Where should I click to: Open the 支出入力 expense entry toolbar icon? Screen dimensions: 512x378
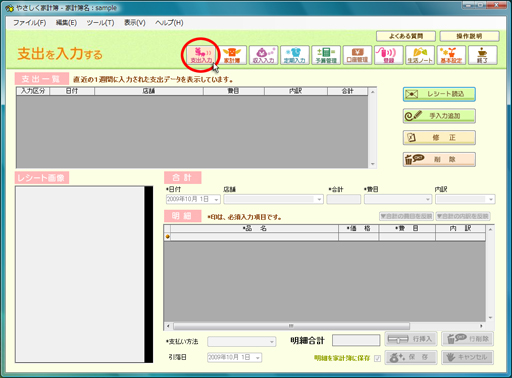(201, 55)
